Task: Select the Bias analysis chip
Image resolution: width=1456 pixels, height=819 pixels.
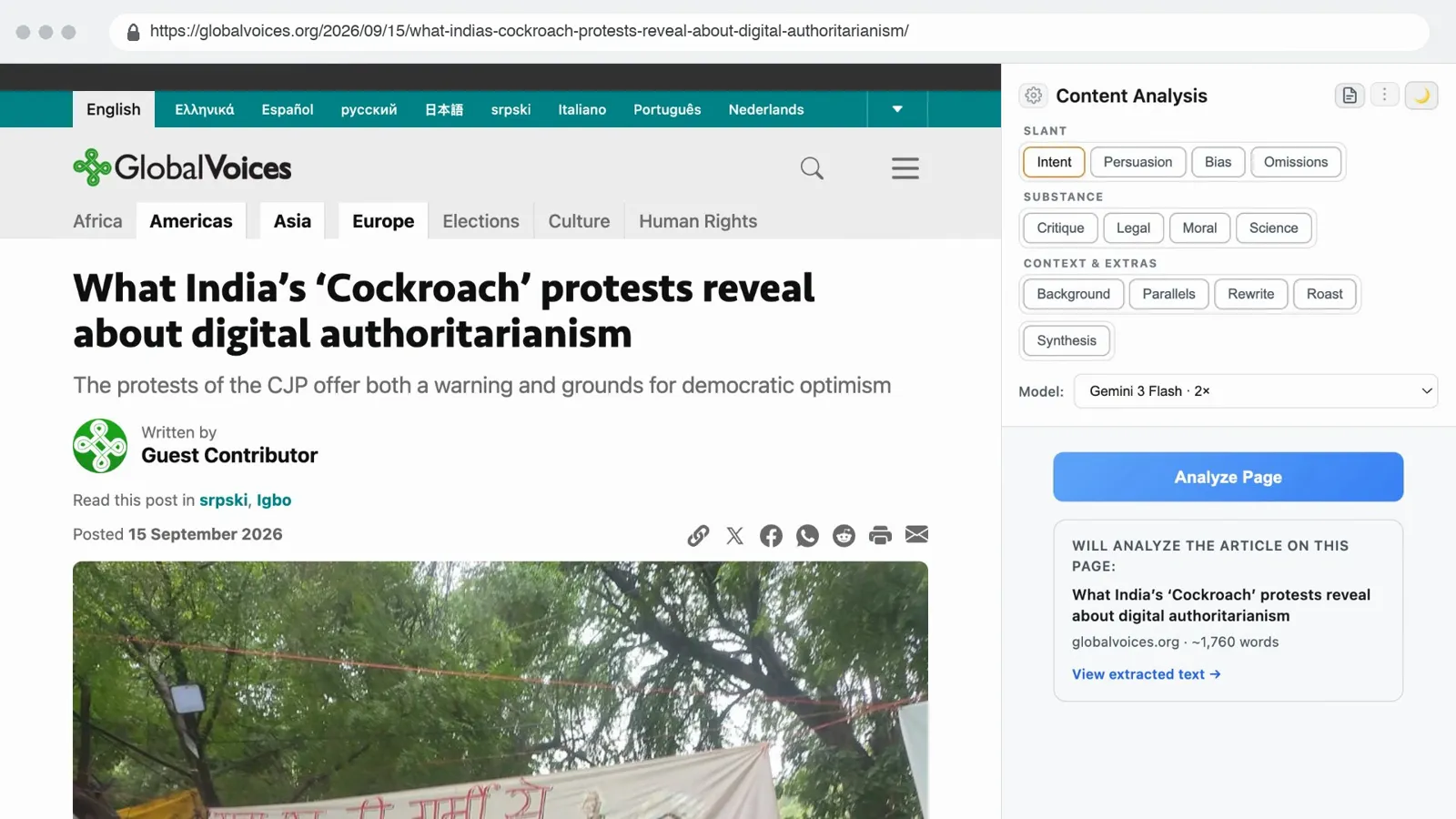Action: (1218, 162)
